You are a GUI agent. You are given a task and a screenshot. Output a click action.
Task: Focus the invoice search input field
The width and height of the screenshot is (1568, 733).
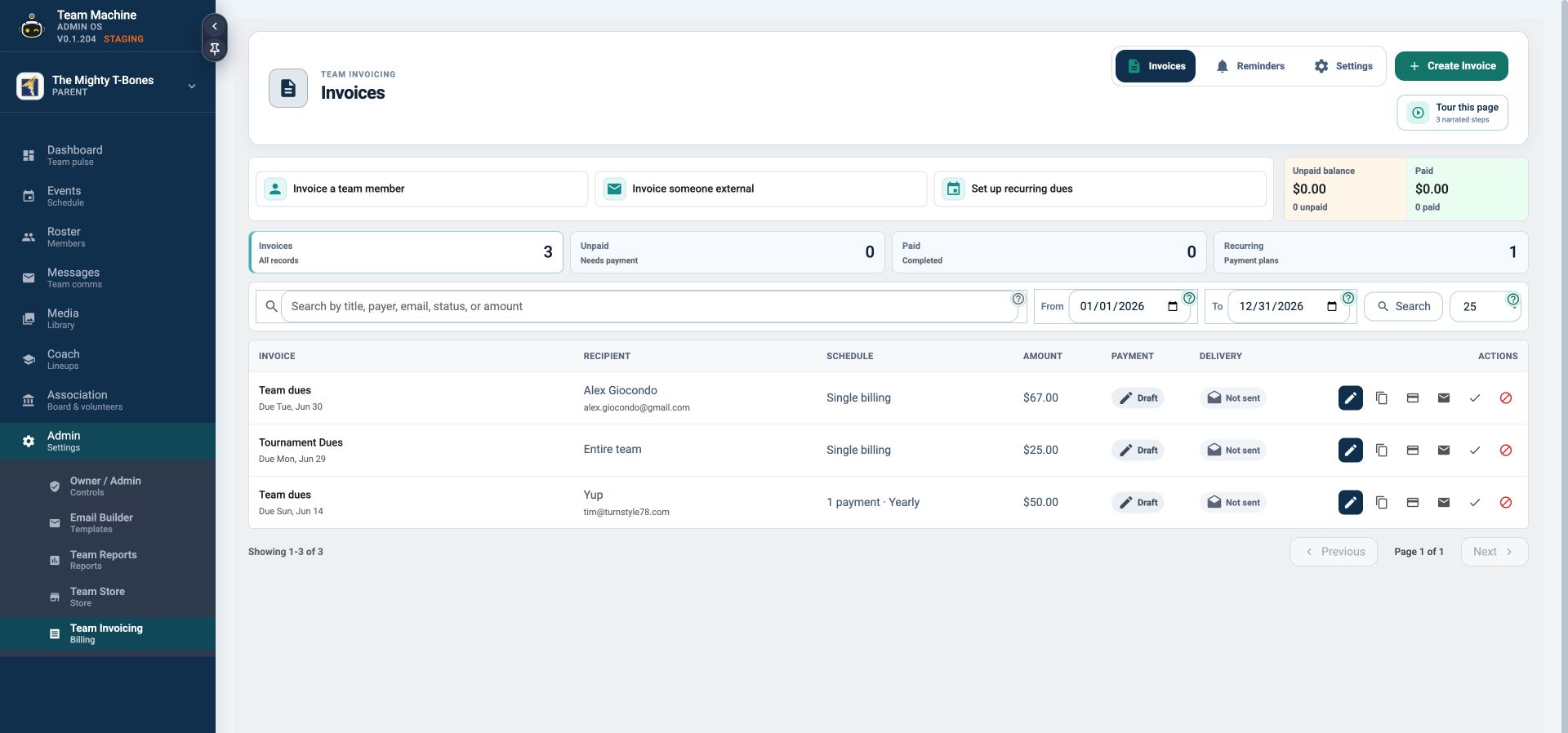point(648,307)
